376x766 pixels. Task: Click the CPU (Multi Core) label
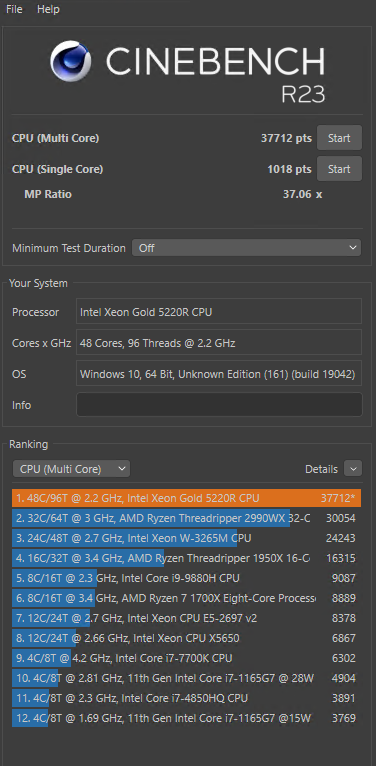click(x=56, y=138)
